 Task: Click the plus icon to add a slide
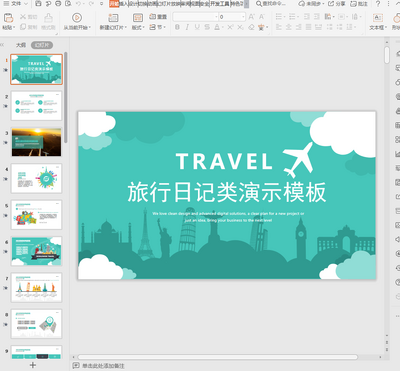[33, 365]
